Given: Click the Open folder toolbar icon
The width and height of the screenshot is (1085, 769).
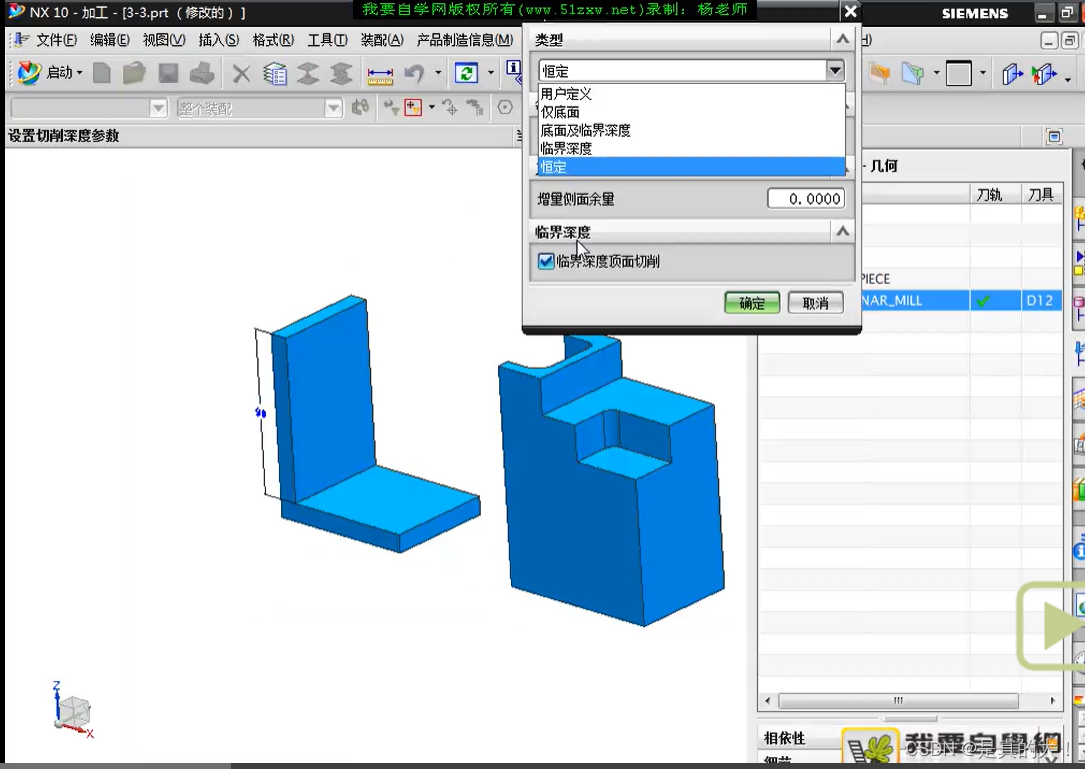Looking at the screenshot, I should pos(134,73).
